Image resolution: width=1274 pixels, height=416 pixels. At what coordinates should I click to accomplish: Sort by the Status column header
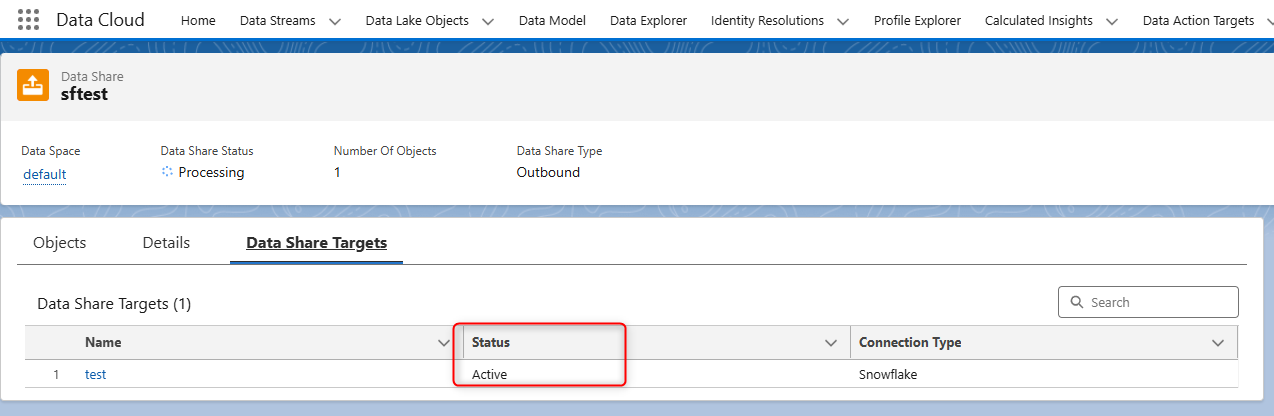tap(490, 342)
